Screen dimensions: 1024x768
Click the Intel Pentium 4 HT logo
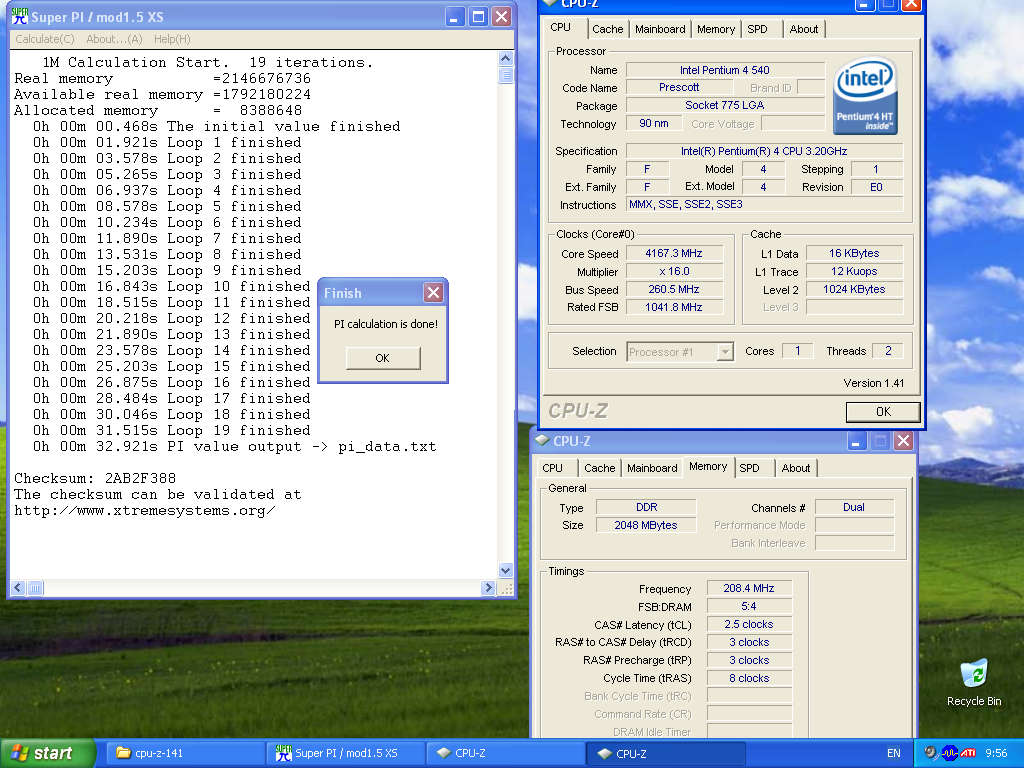(865, 96)
